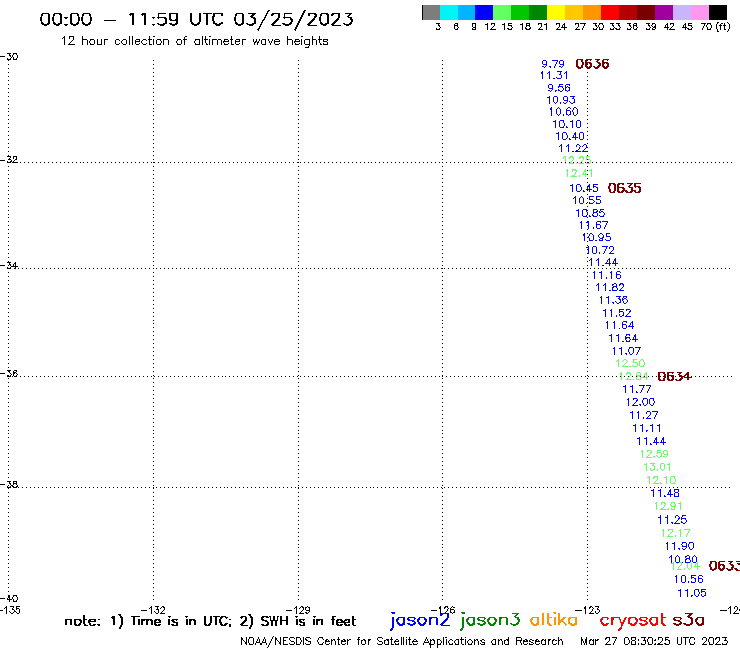Viewport: 740px width, 650px height.
Task: Click the pink swatch in the legend
Action: 700,12
